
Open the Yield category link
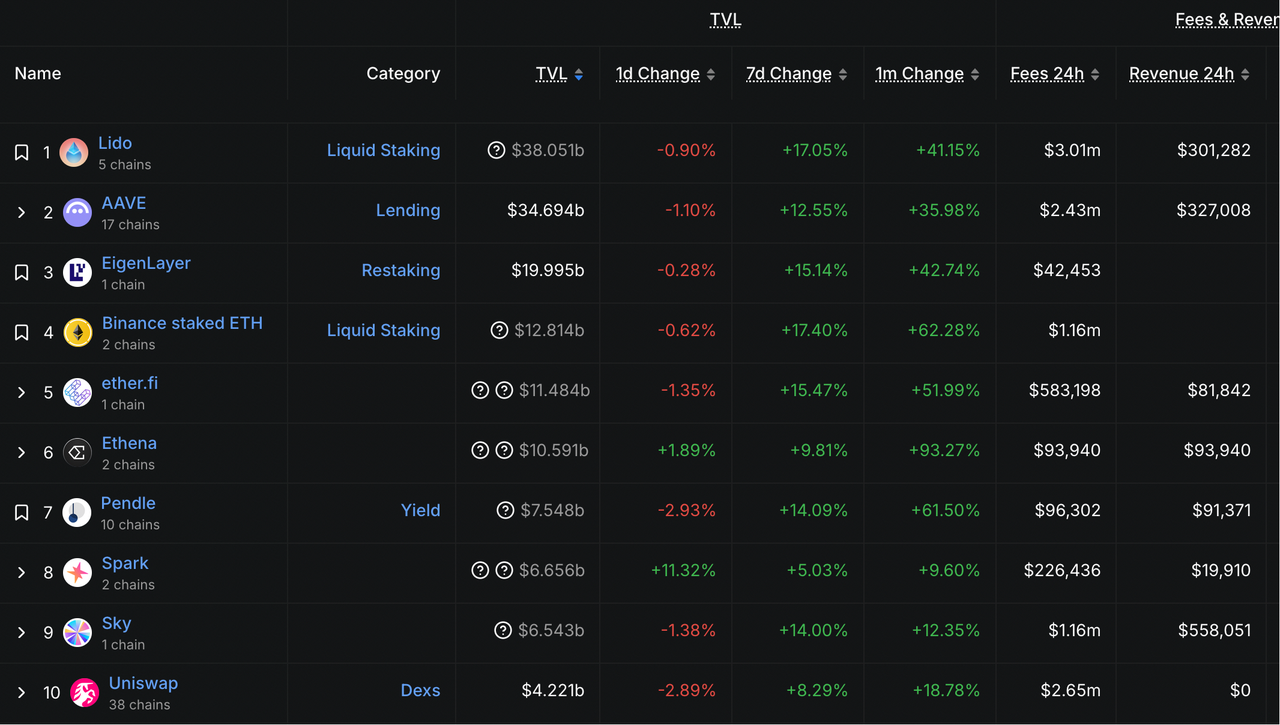(421, 510)
